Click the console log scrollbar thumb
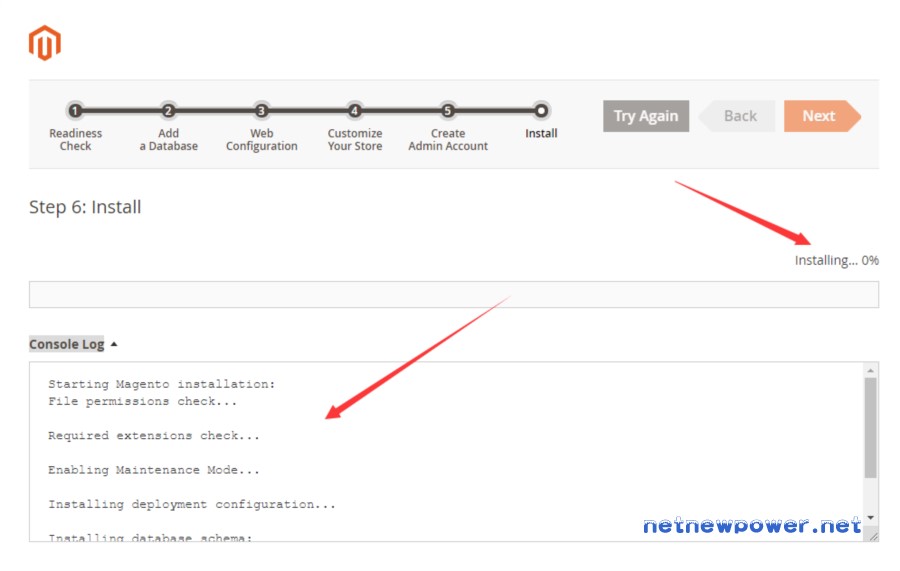The height and width of the screenshot is (571, 900). [x=870, y=428]
